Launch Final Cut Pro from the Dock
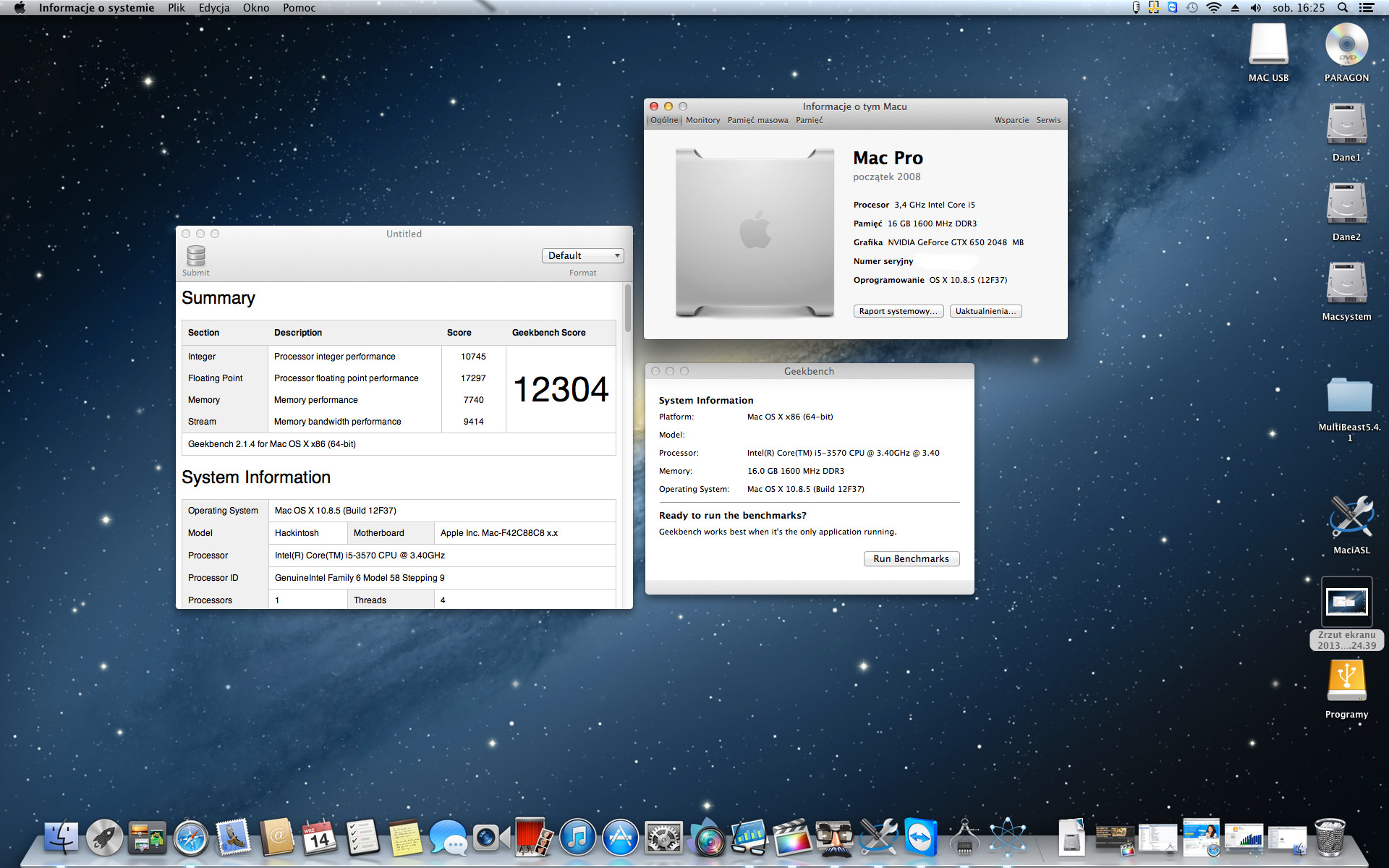This screenshot has width=1389, height=868. click(x=792, y=838)
